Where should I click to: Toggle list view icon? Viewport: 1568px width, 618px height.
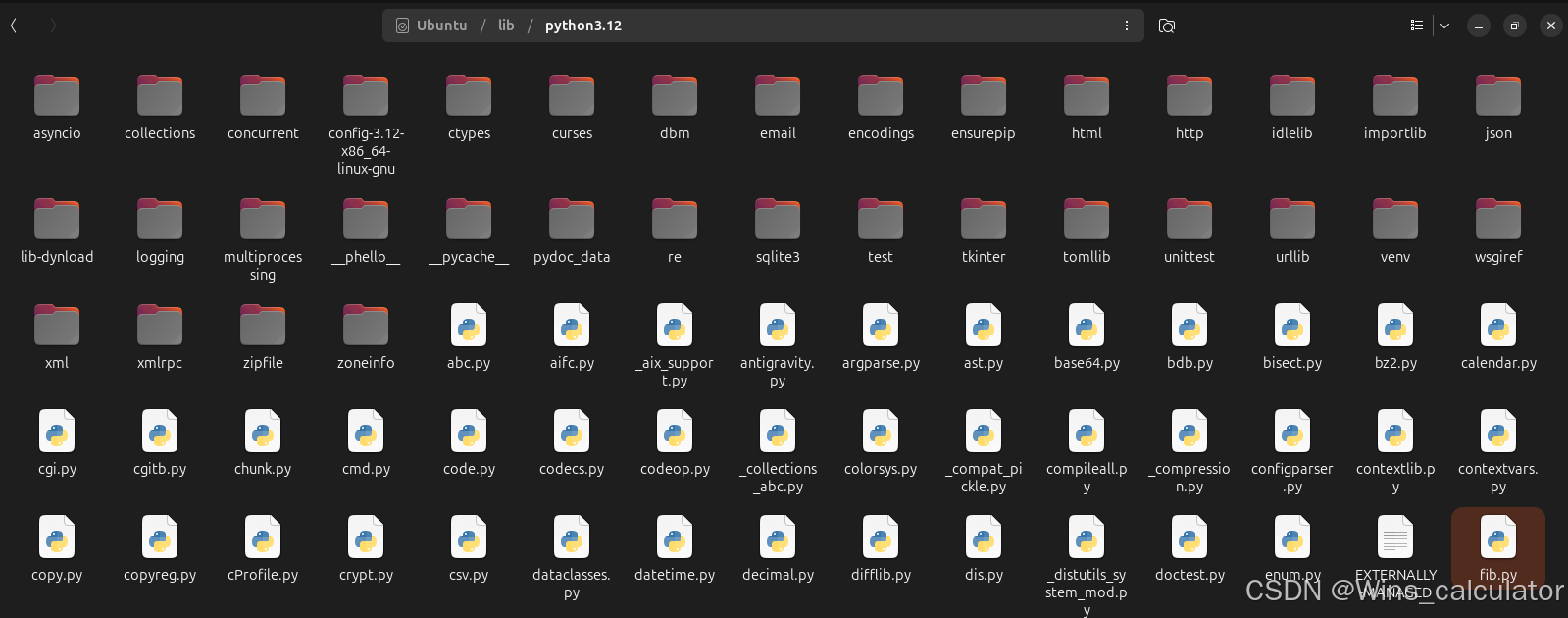pos(1417,26)
